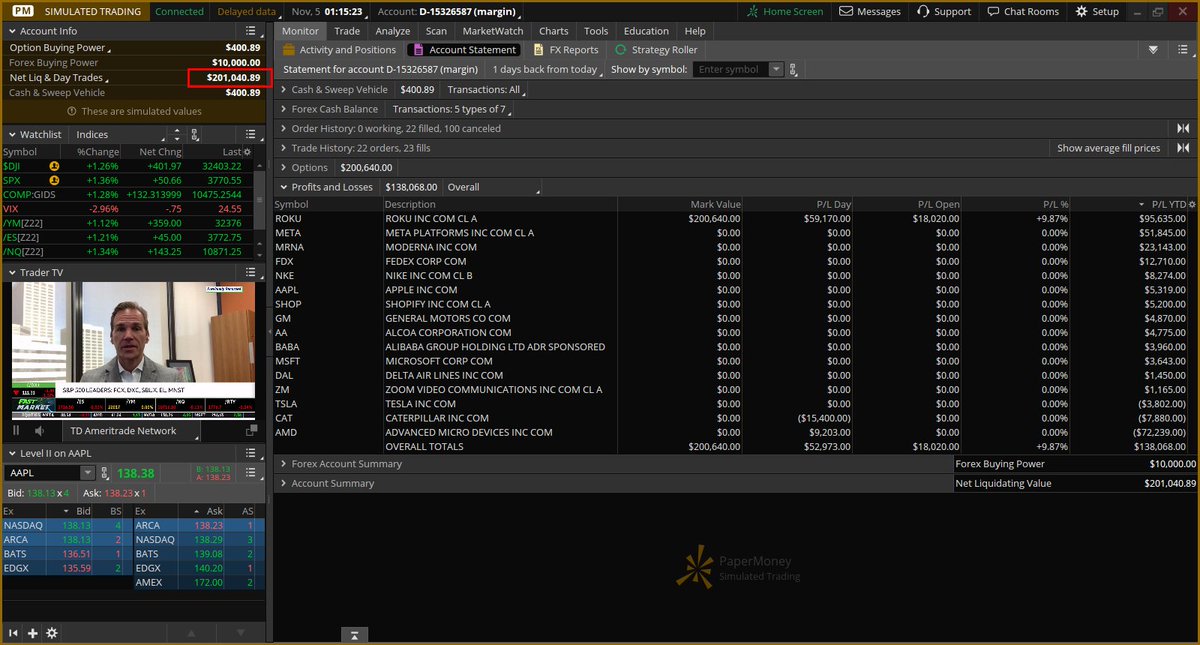Open Support
The height and width of the screenshot is (645, 1200).
tap(942, 11)
